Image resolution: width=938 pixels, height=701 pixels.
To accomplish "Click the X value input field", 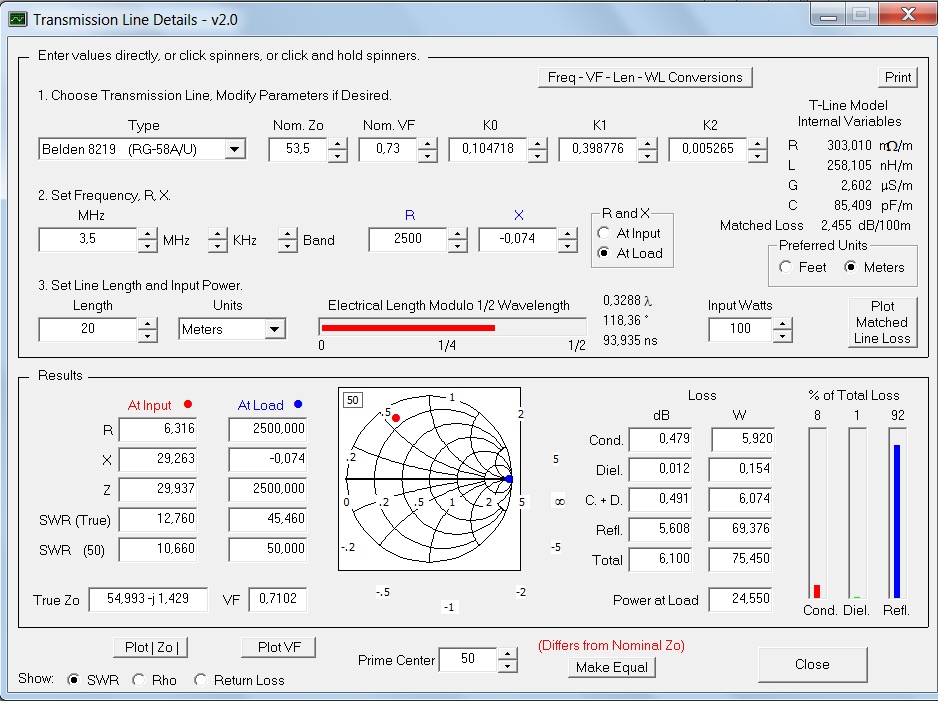I will (x=518, y=239).
